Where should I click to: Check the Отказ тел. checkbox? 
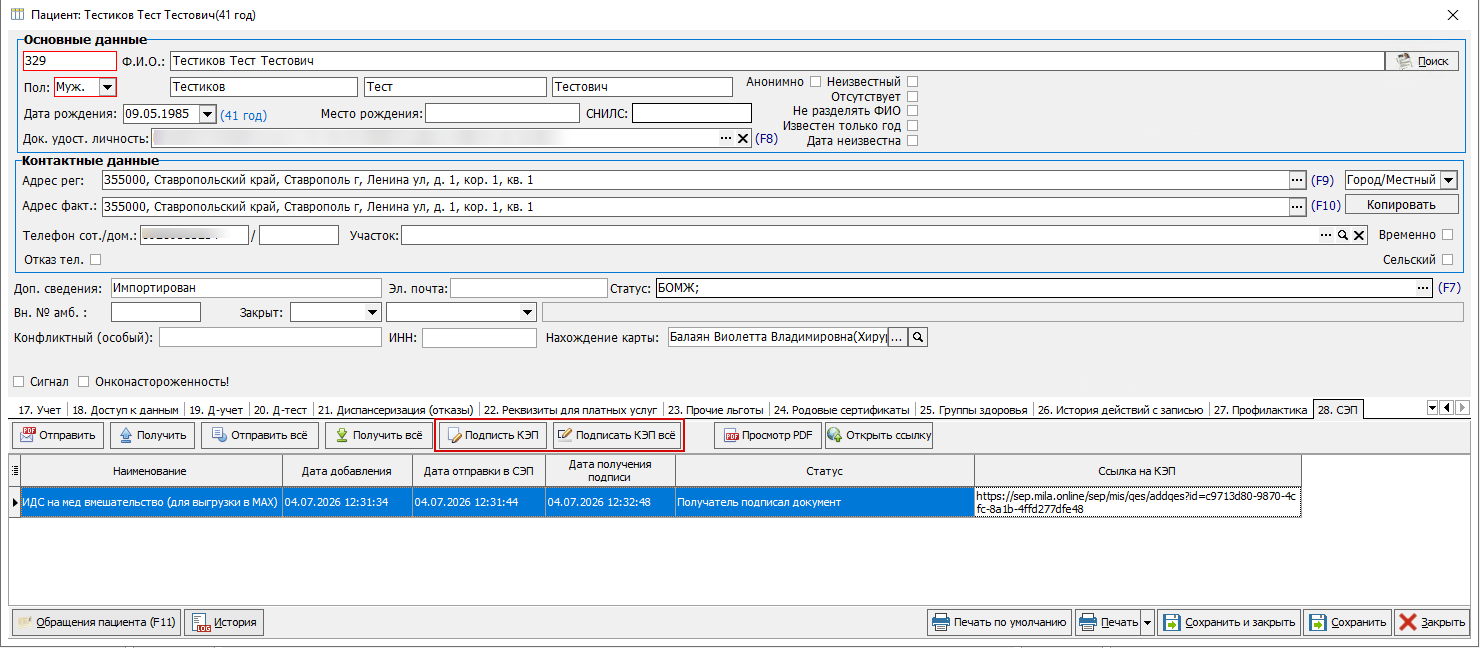[96, 260]
